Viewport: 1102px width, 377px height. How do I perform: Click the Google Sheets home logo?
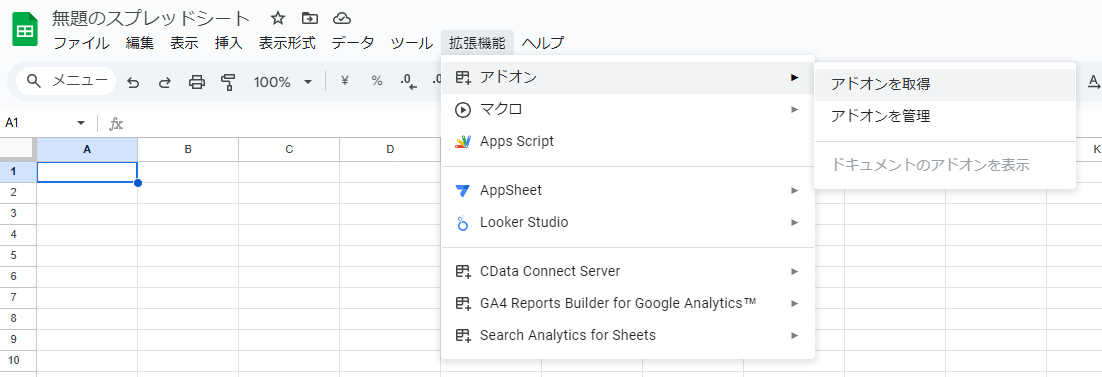tap(25, 30)
